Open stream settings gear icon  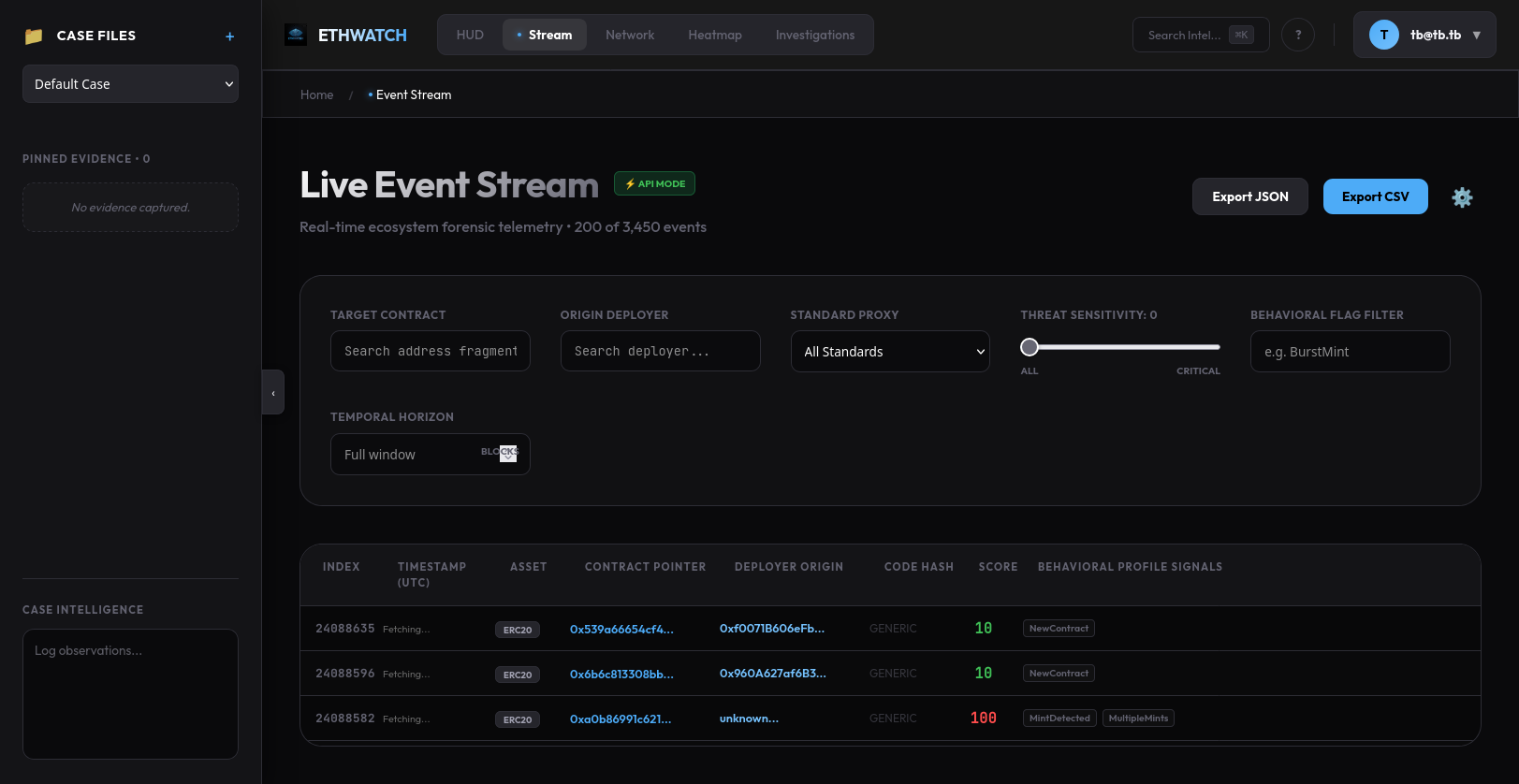coord(1462,197)
